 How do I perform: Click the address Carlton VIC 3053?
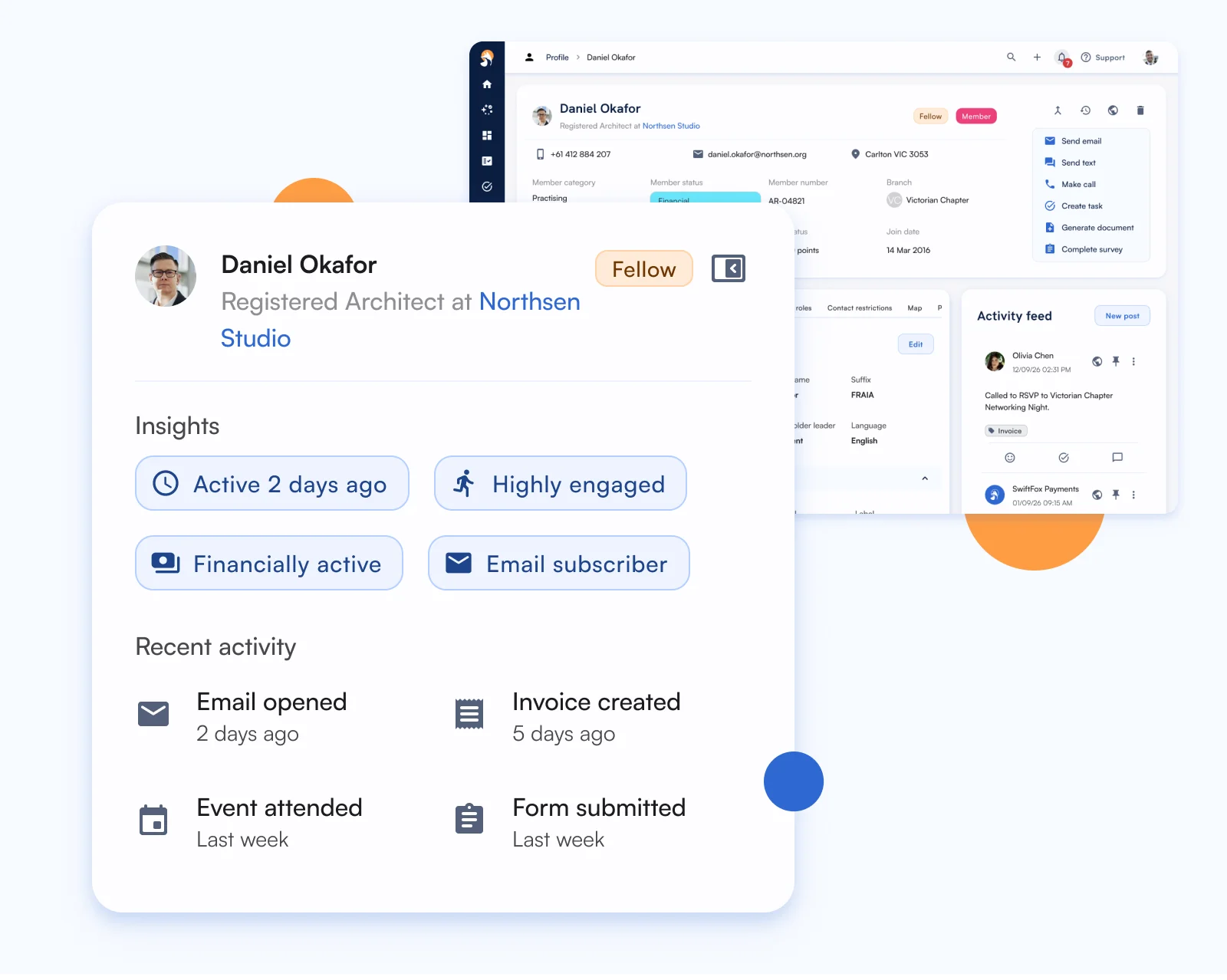896,154
